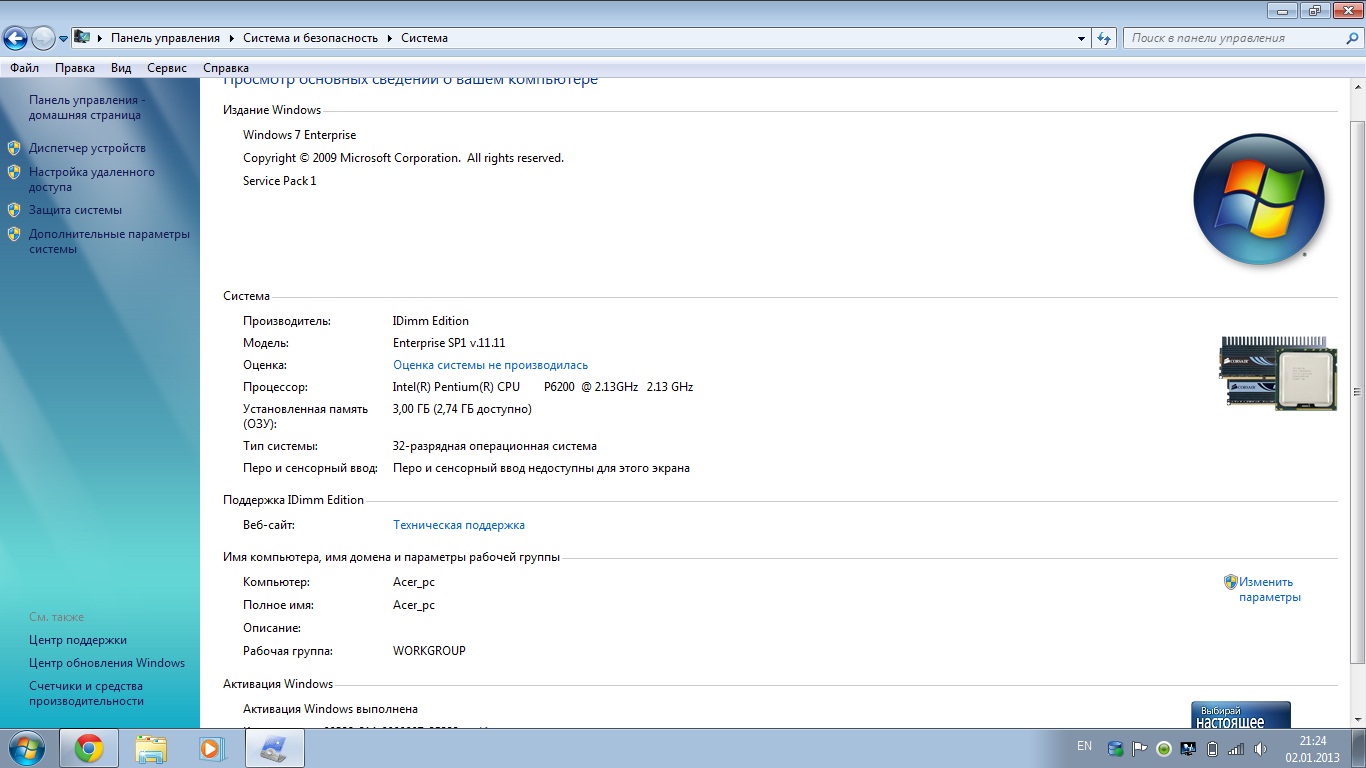Click shield icon beside 'Защита системы'
This screenshot has height=768, width=1366.
[x=14, y=210]
